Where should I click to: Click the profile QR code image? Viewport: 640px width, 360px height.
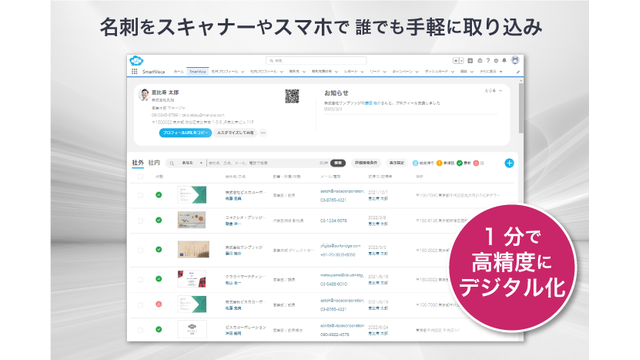tap(292, 96)
